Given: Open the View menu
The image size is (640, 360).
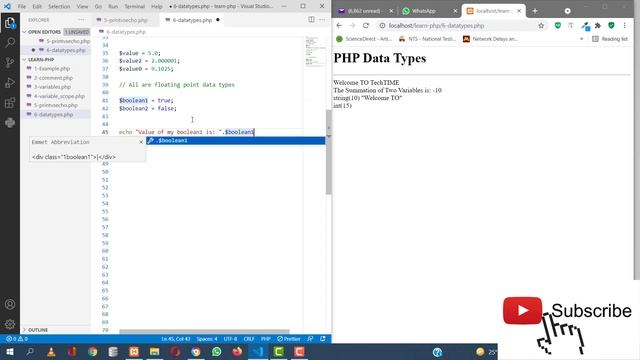Looking at the screenshot, I should click(82, 7).
